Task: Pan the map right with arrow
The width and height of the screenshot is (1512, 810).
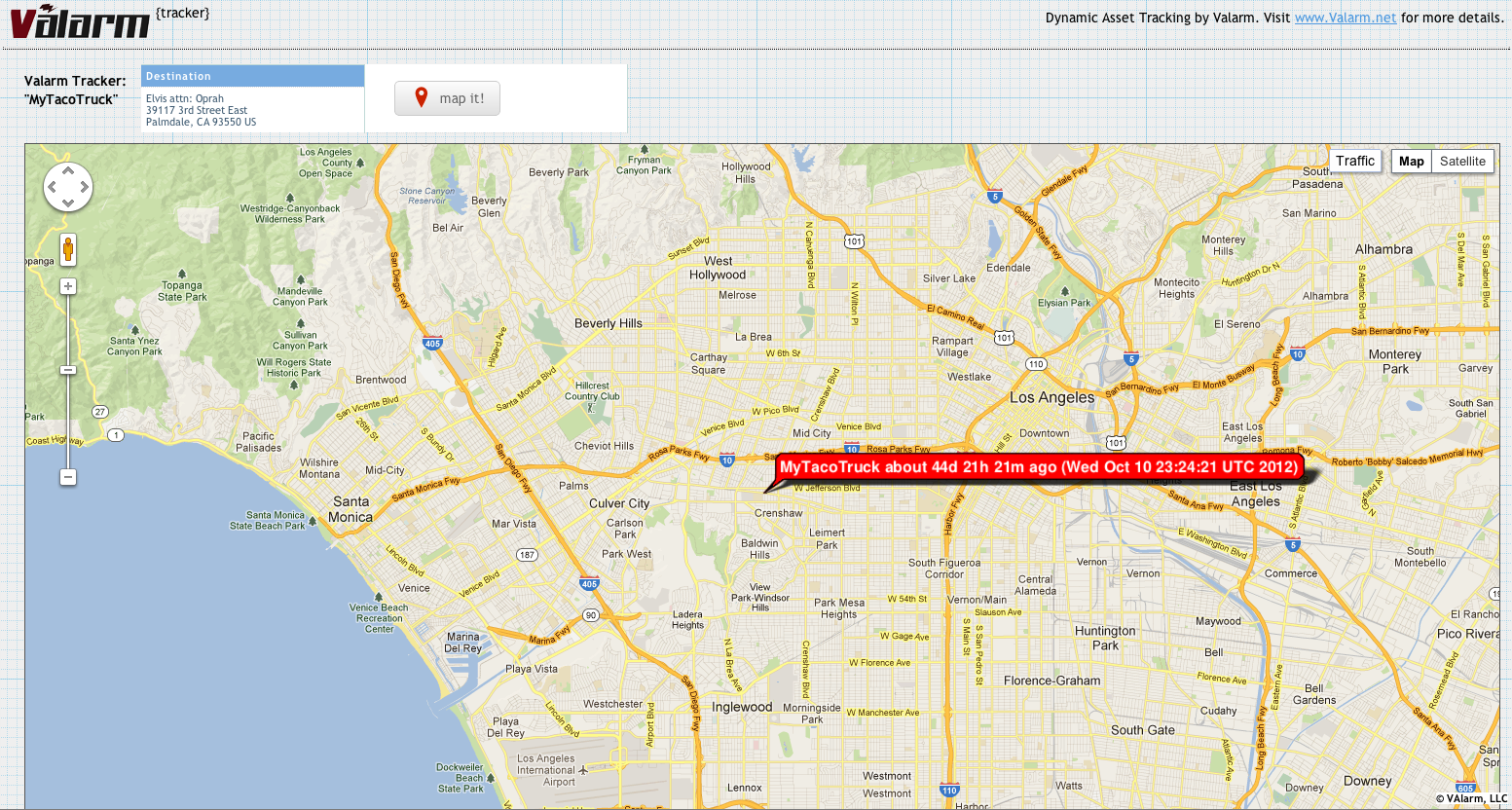Action: coord(85,186)
